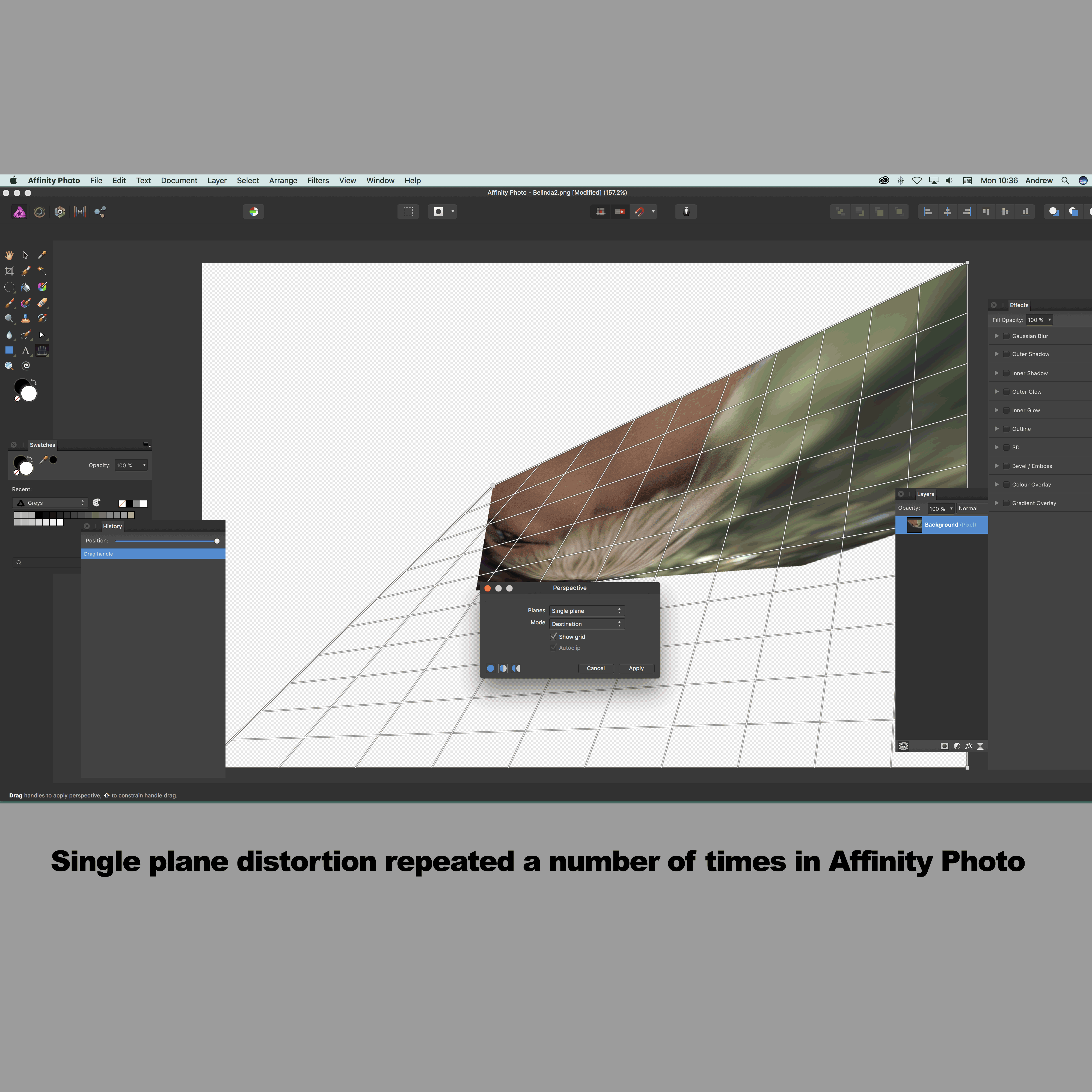Select the Flood Select magic wand tool
This screenshot has width=1092, height=1092.
coord(42,271)
